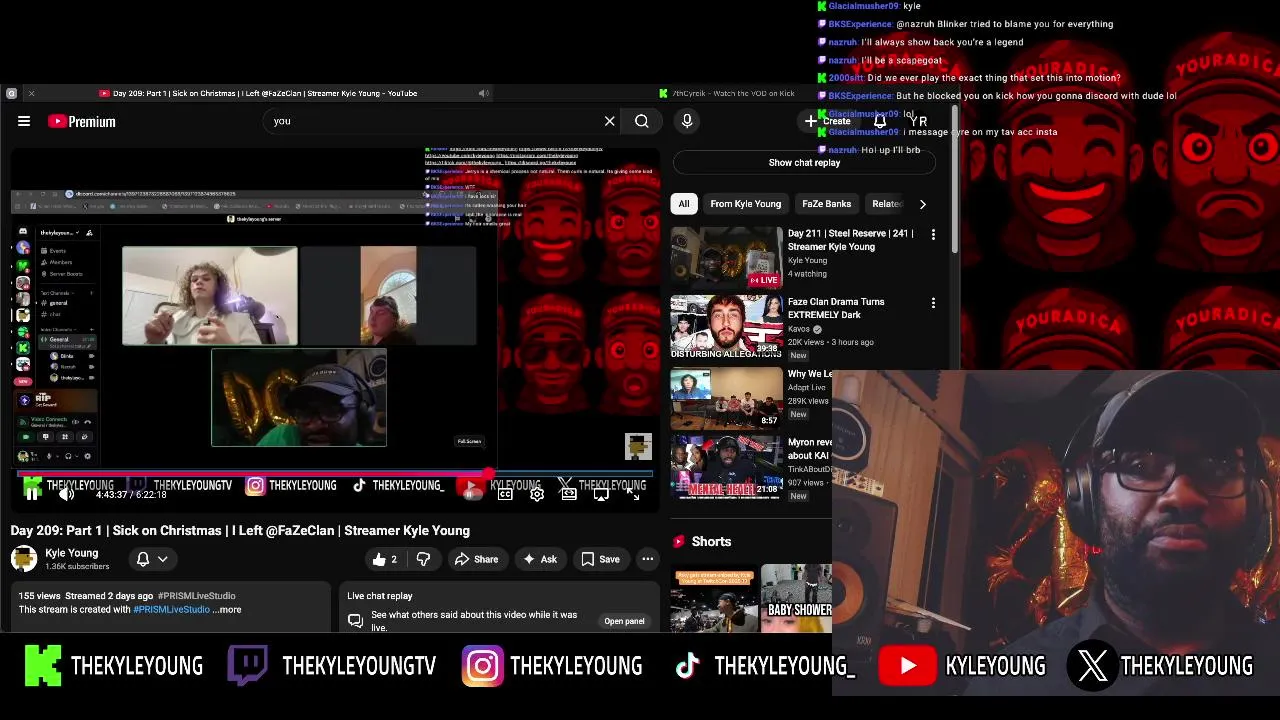Share this video
Screen dimensions: 1280x720
coord(476,559)
